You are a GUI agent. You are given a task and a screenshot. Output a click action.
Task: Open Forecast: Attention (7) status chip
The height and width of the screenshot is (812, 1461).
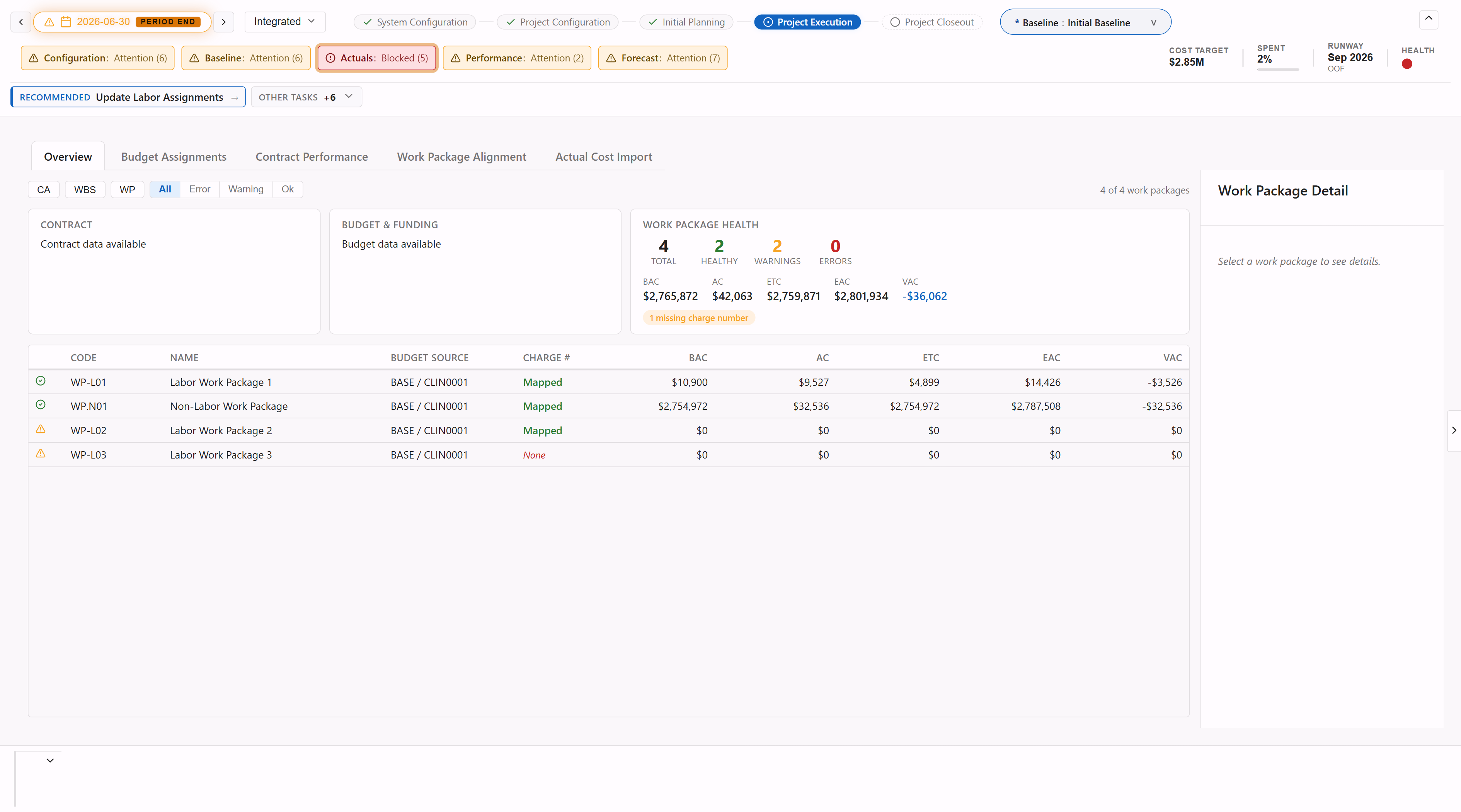(663, 58)
